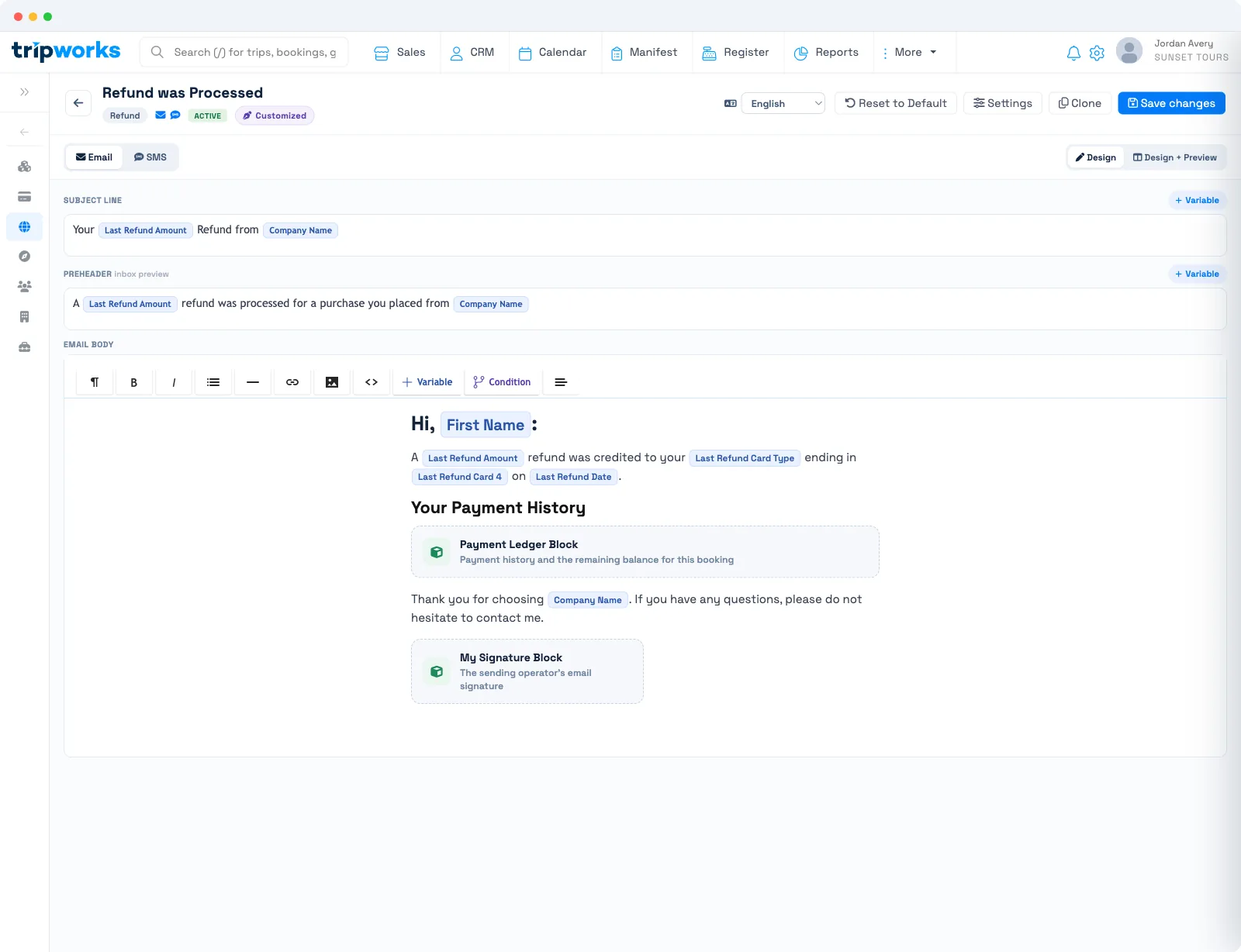Open the settings gear in top bar

point(1097,53)
